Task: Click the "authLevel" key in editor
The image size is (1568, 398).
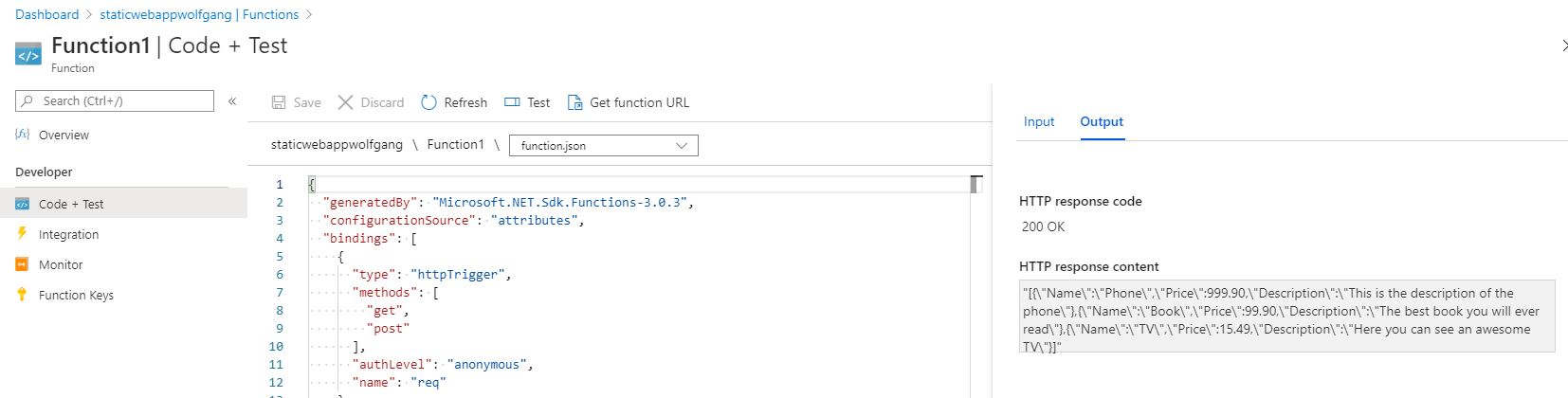Action: click(392, 365)
